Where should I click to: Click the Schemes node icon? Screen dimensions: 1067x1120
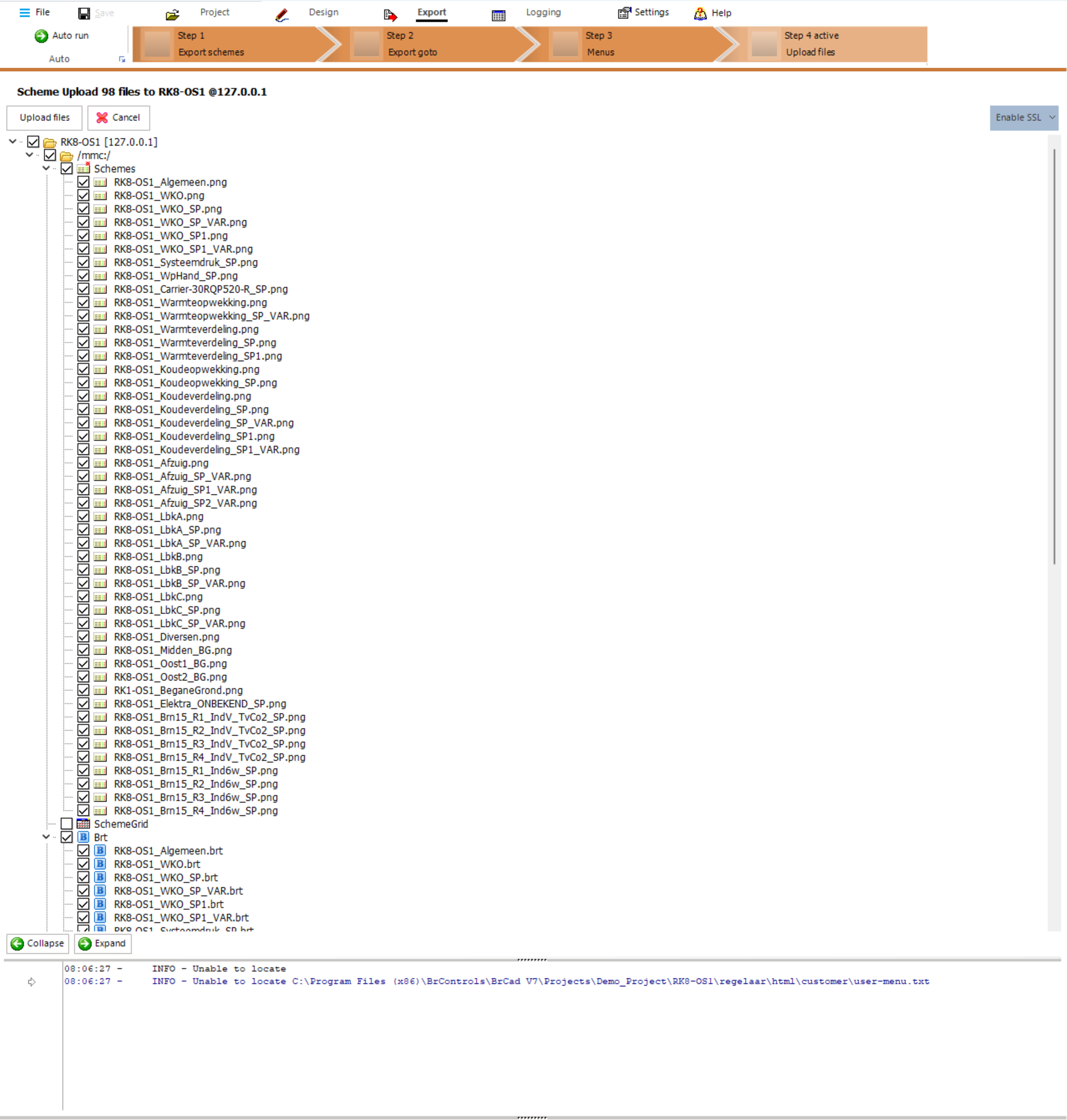[x=84, y=168]
